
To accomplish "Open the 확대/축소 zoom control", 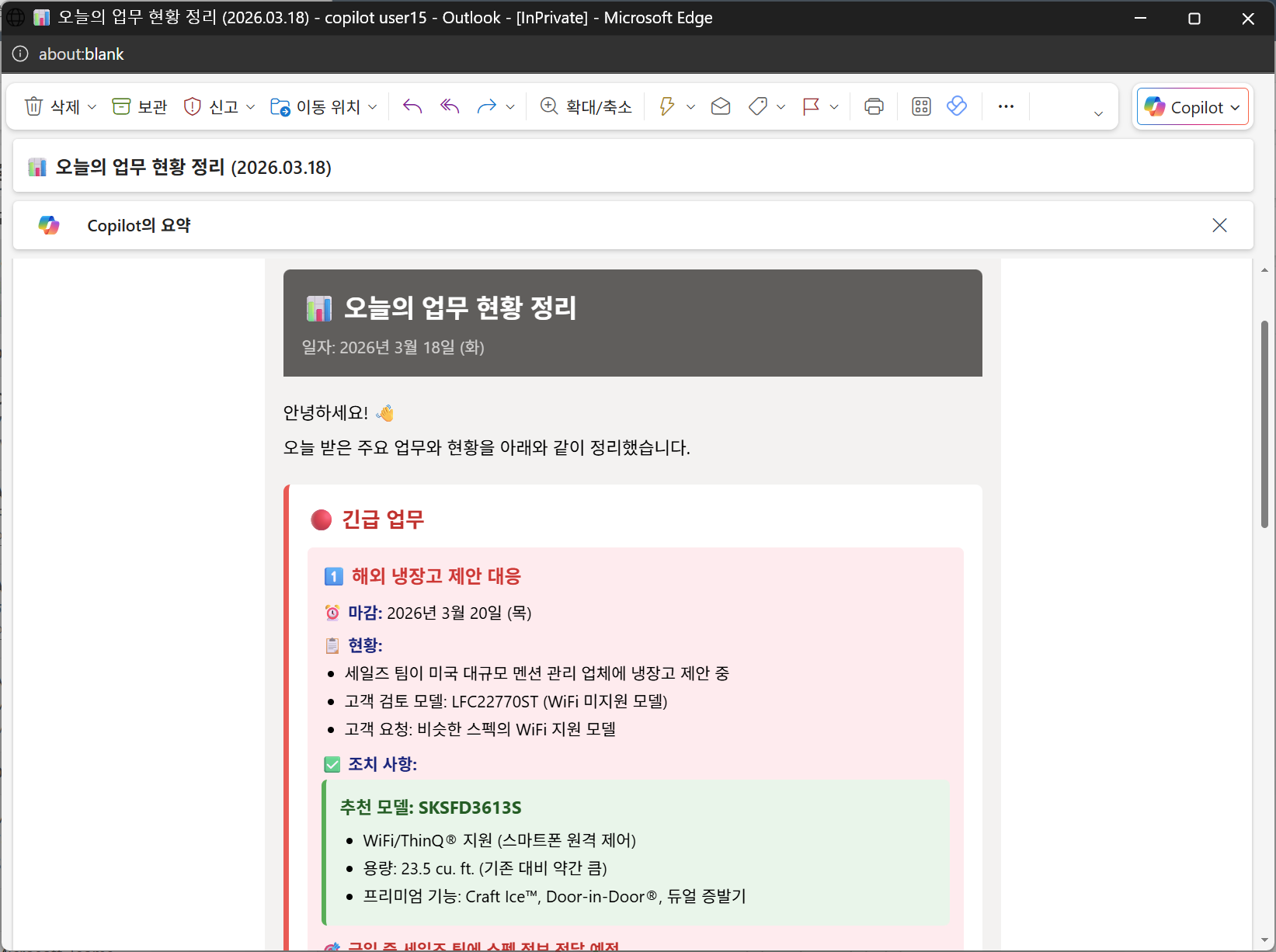I will pos(586,106).
